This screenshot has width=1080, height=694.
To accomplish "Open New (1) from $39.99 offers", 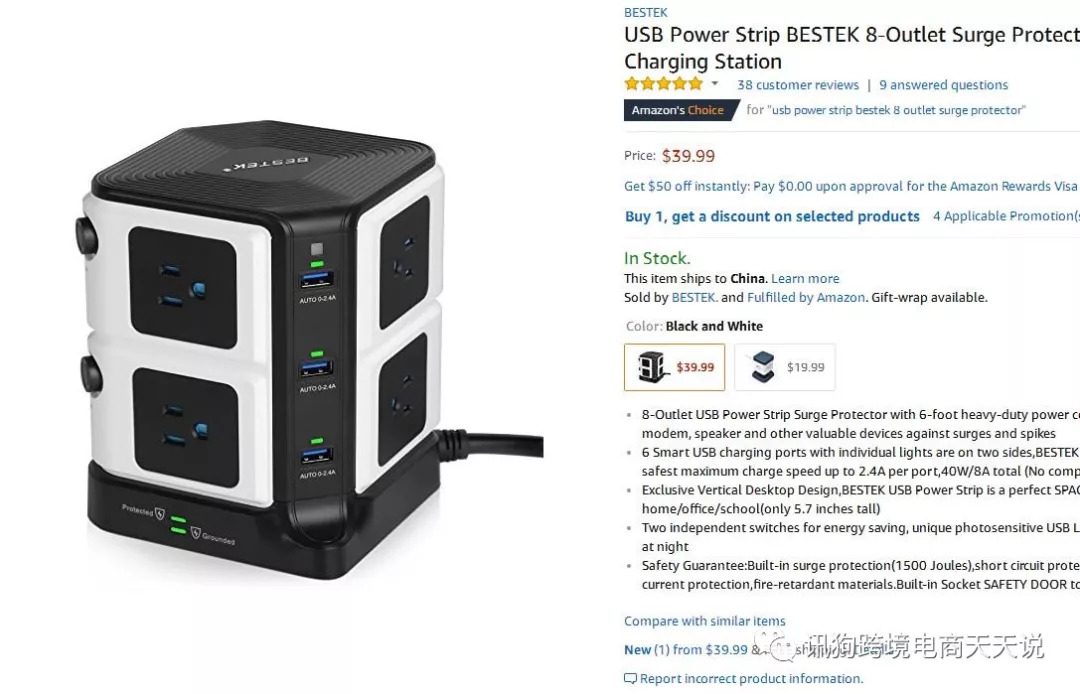I will click(x=686, y=650).
